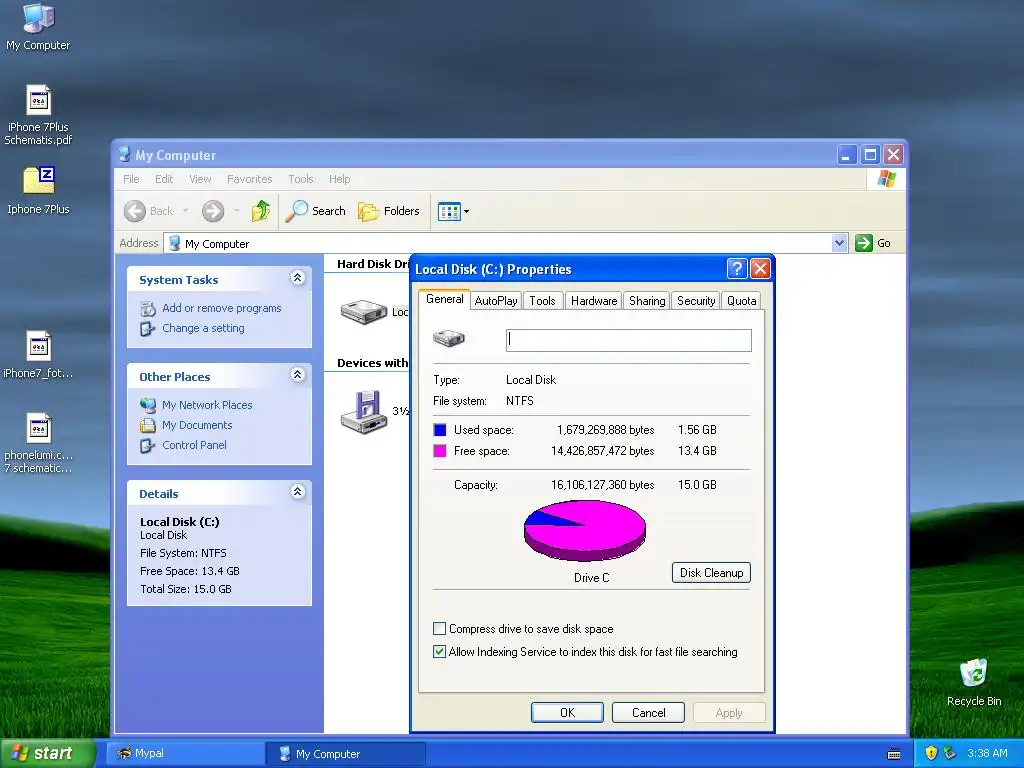Open the View menu
The width and height of the screenshot is (1024, 768).
(200, 179)
